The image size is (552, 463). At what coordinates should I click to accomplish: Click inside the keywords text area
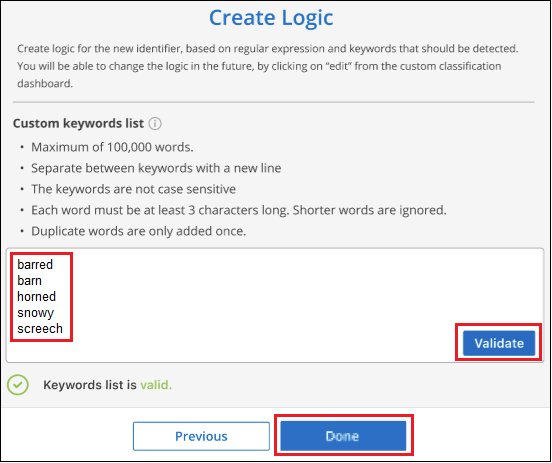click(x=275, y=305)
